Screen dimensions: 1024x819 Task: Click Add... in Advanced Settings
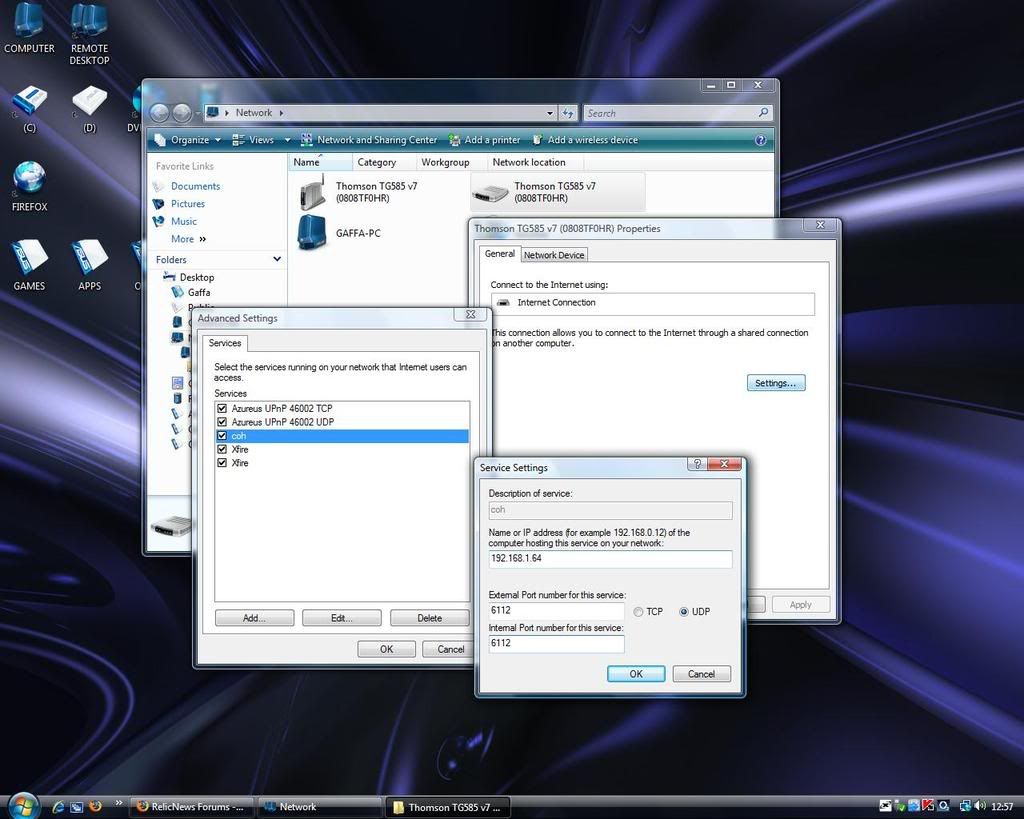coord(254,618)
